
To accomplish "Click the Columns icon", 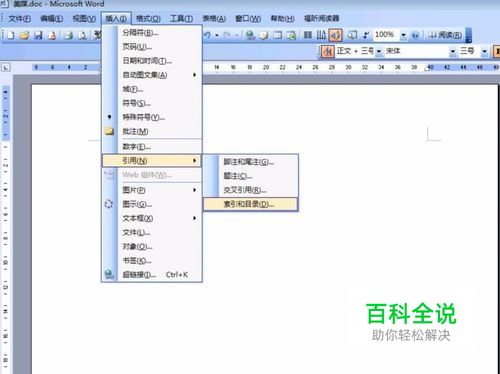I will 308,35.
